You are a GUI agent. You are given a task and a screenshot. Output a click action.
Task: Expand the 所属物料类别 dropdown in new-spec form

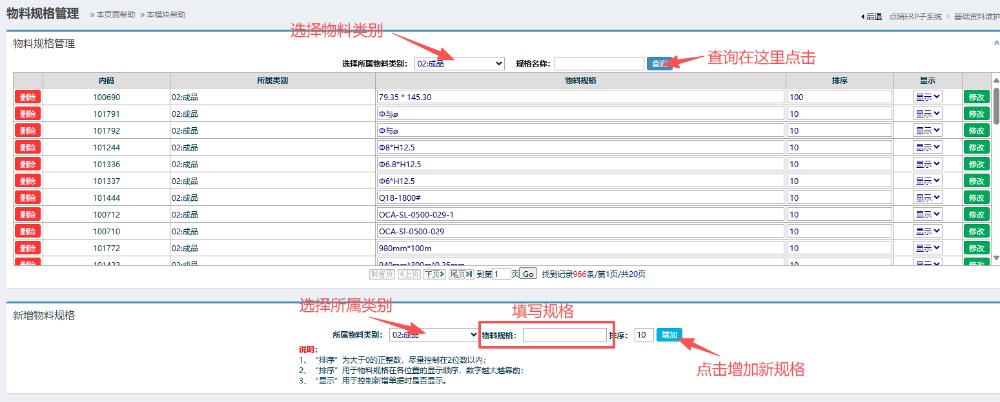433,335
